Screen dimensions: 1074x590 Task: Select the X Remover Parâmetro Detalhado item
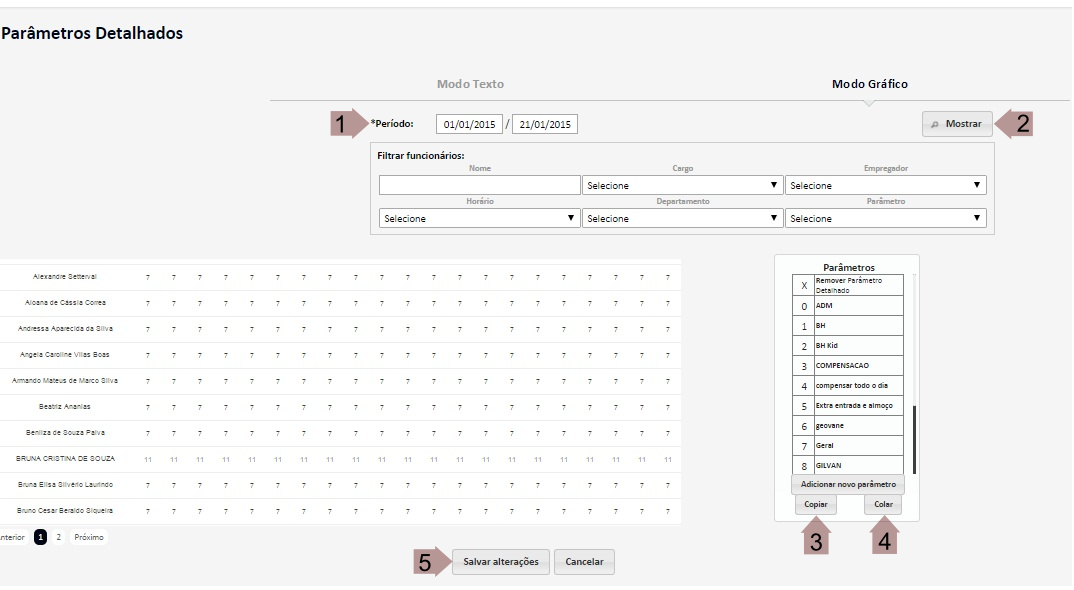click(x=848, y=285)
